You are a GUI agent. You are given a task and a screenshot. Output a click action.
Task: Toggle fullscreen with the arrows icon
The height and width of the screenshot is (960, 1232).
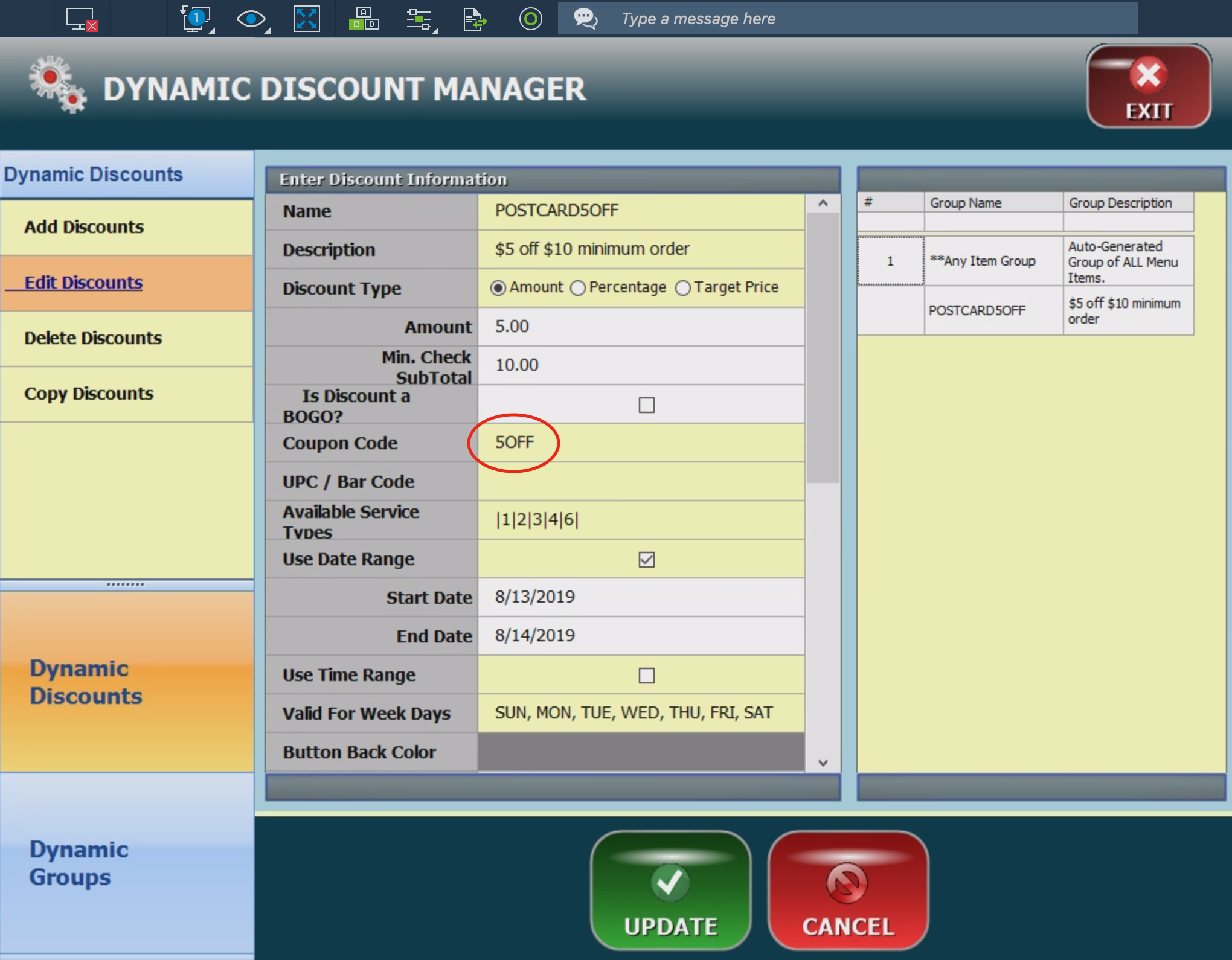[306, 19]
